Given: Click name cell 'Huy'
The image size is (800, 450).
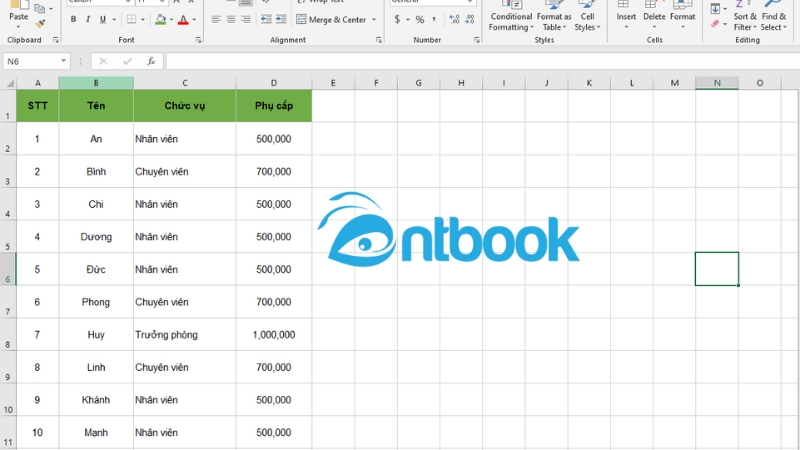Looking at the screenshot, I should [96, 335].
